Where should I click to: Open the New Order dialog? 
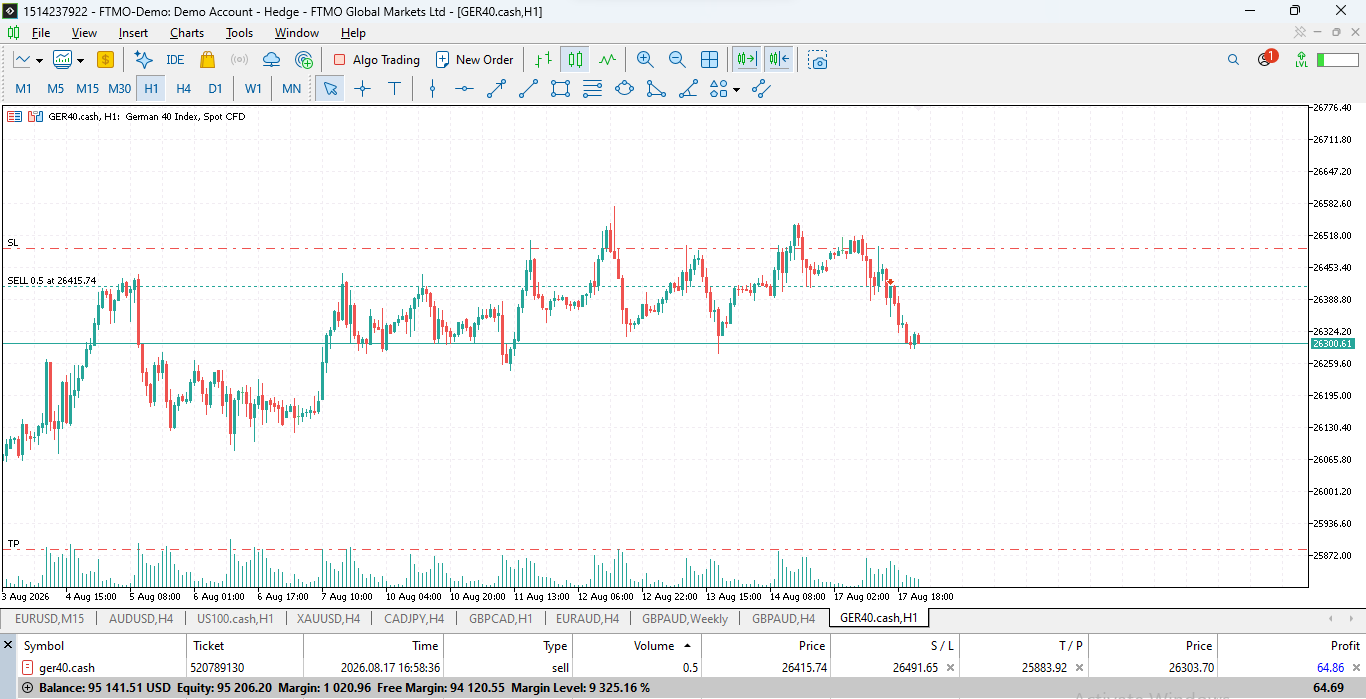coord(474,60)
